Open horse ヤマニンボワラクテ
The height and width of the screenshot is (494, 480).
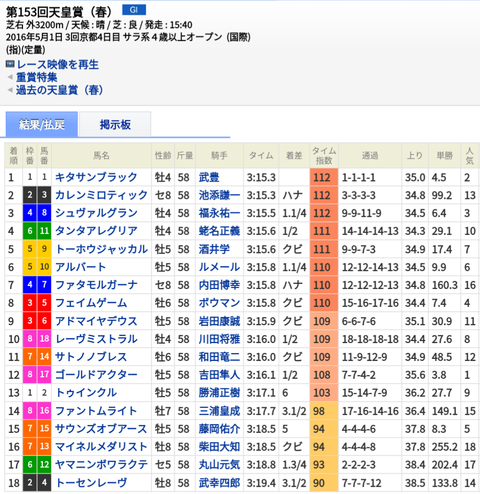pyautogui.click(x=101, y=465)
